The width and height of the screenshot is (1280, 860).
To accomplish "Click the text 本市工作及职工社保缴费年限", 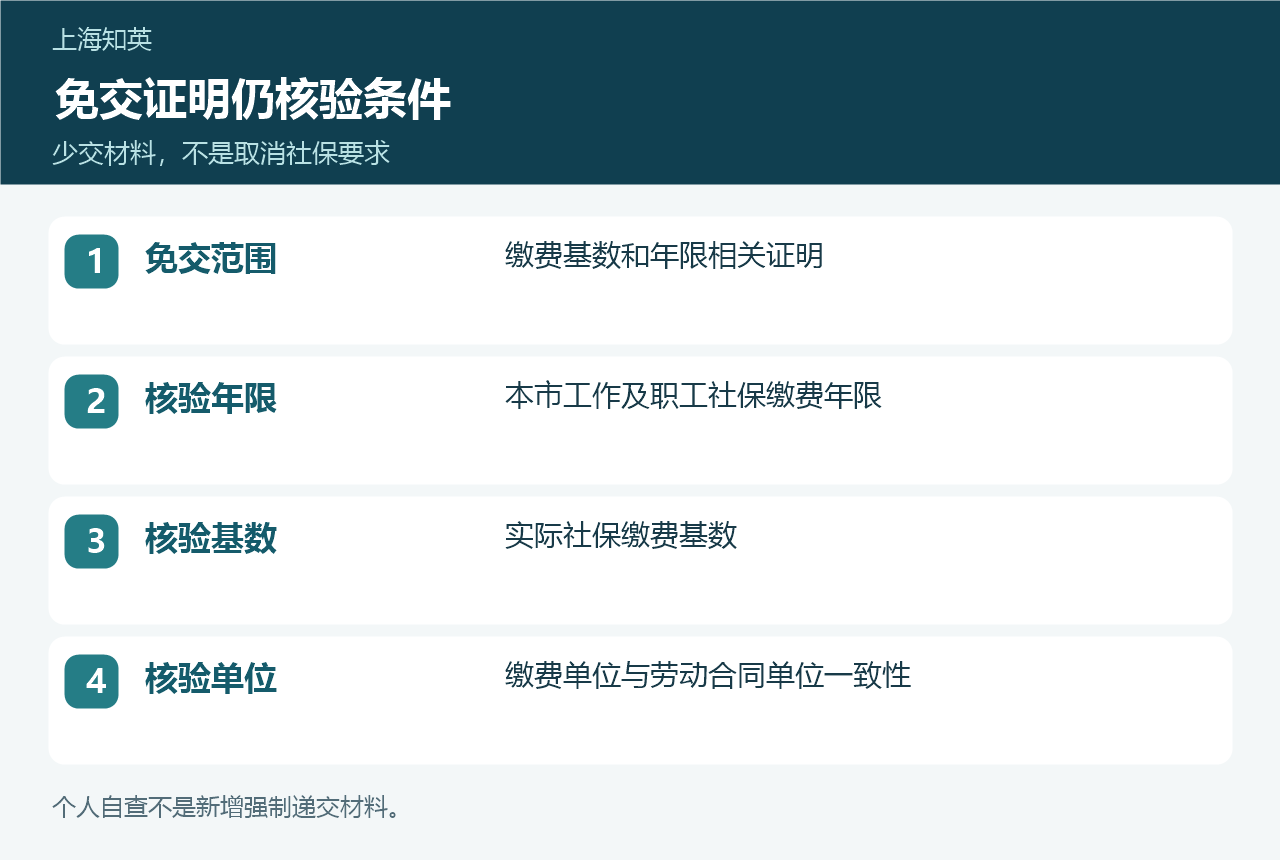I will (694, 396).
